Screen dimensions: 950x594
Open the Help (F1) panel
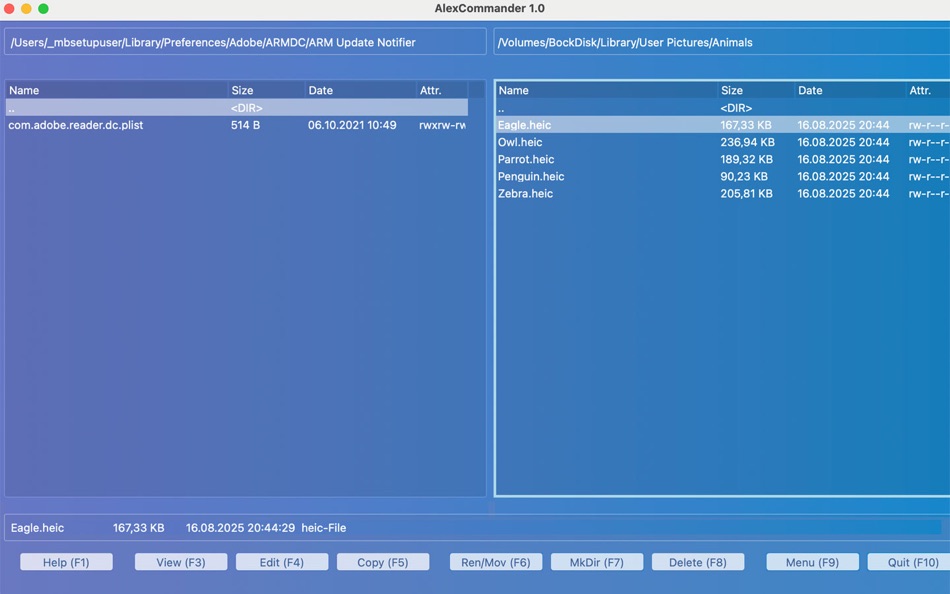tap(66, 561)
